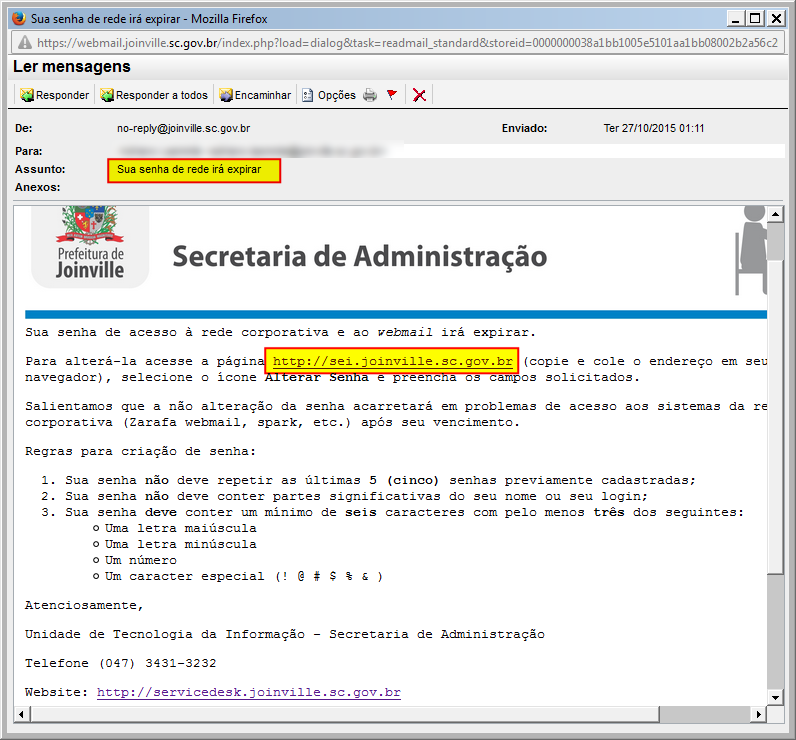Viewport: 796px width, 740px height.
Task: Click Responder a todos button
Action: click(x=154, y=95)
